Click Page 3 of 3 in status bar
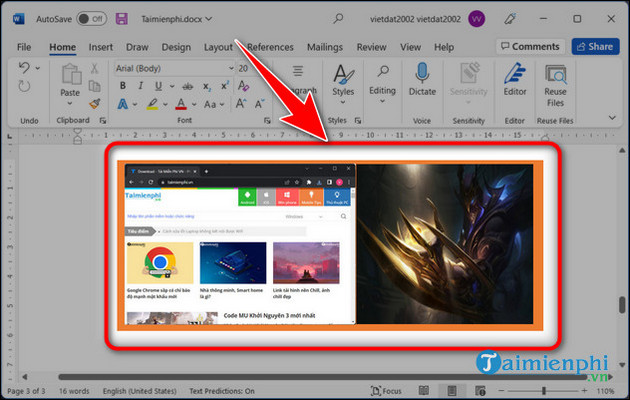630x400 pixels. coord(27,391)
